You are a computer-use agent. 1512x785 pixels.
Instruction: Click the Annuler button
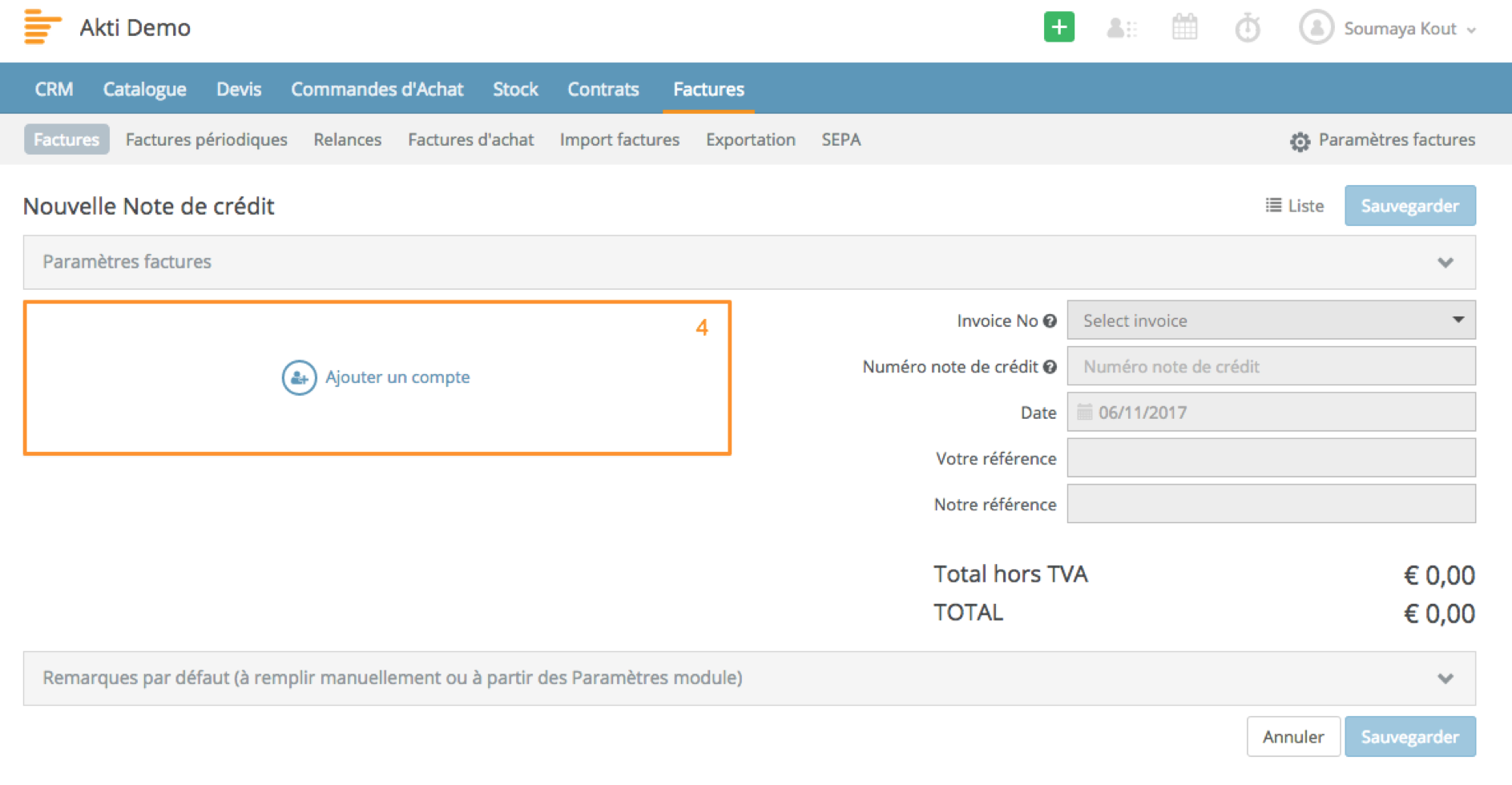[x=1293, y=737]
